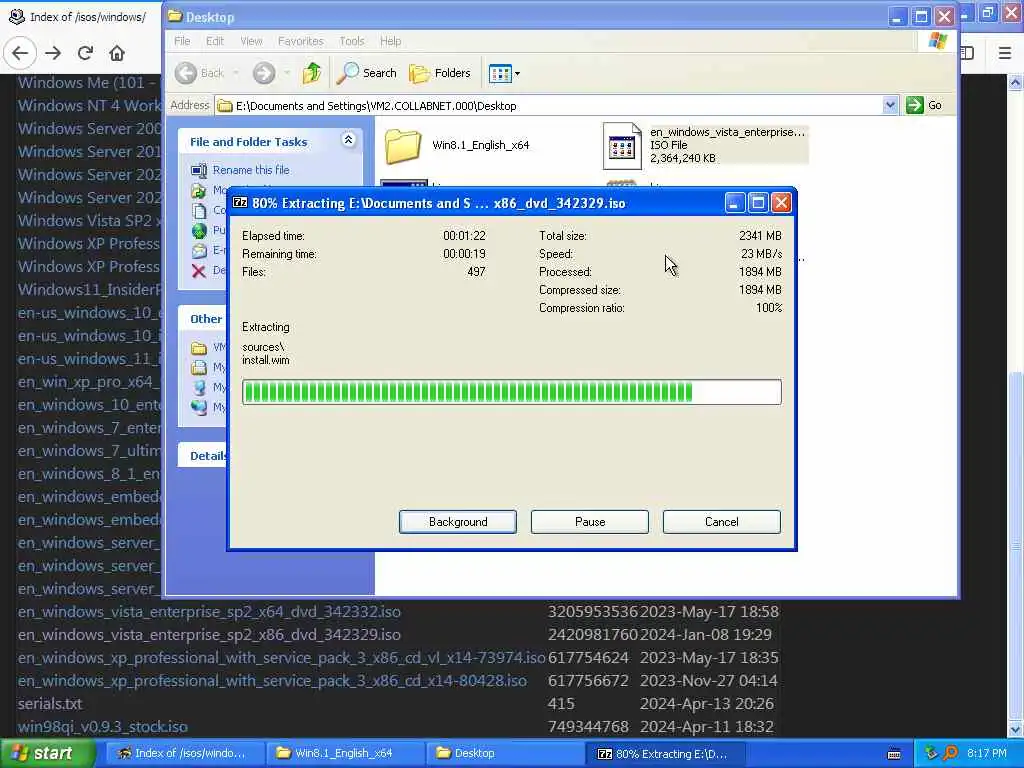Image resolution: width=1024 pixels, height=768 pixels.
Task: Select Win8.1_English_x64 folder icon
Action: point(402,146)
